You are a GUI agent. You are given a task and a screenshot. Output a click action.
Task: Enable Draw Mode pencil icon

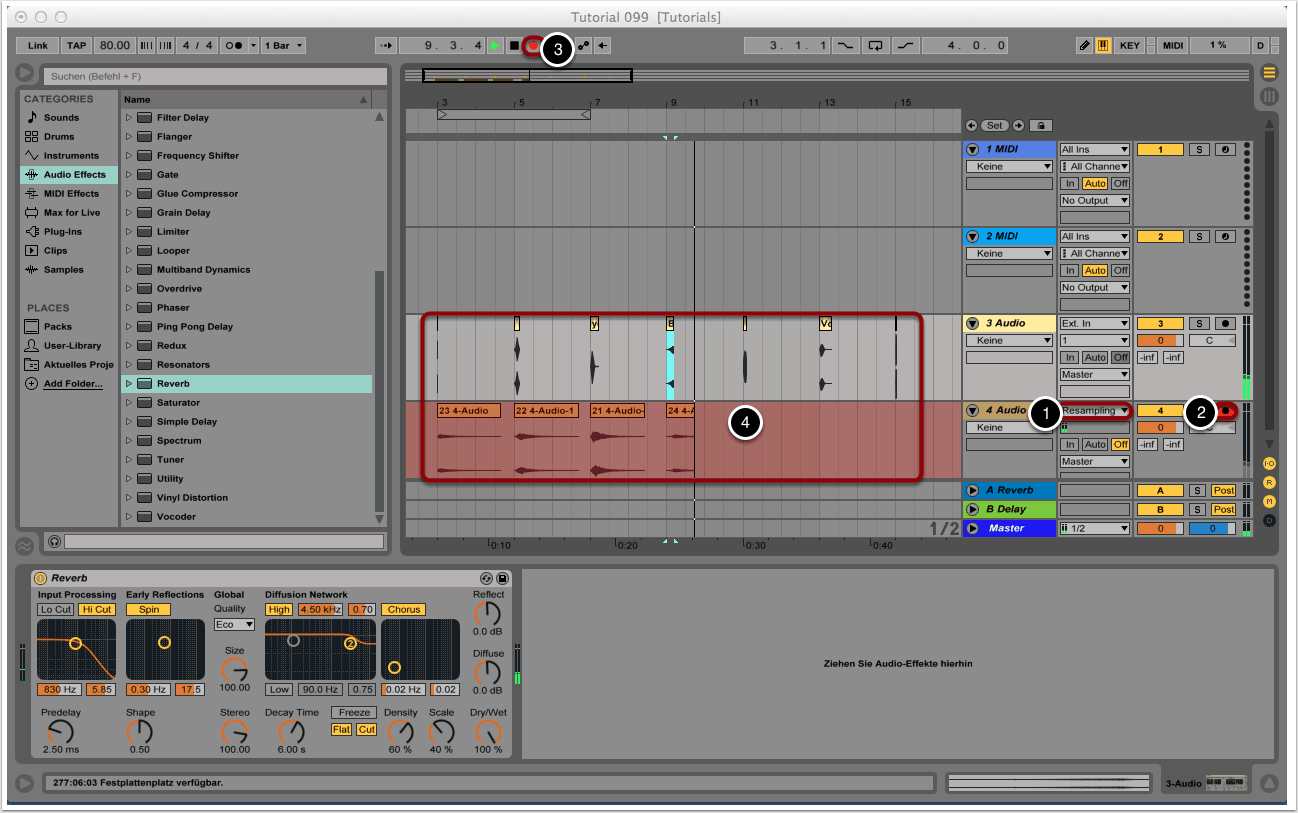1085,46
